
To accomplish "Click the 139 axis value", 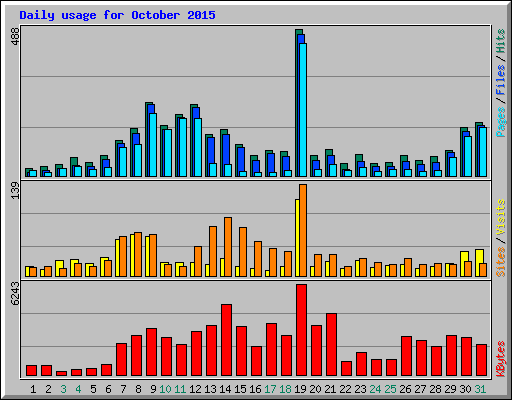I will (15, 191).
